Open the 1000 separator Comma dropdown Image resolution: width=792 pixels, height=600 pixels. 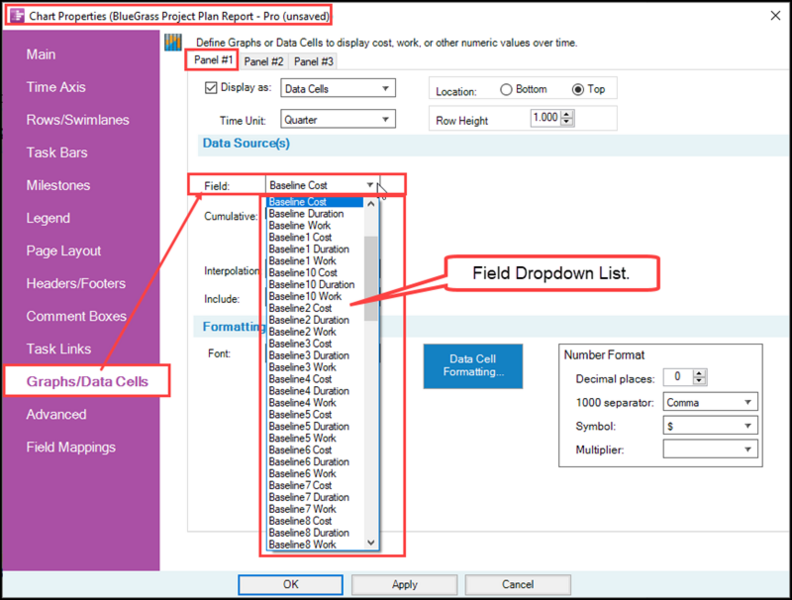(x=710, y=403)
